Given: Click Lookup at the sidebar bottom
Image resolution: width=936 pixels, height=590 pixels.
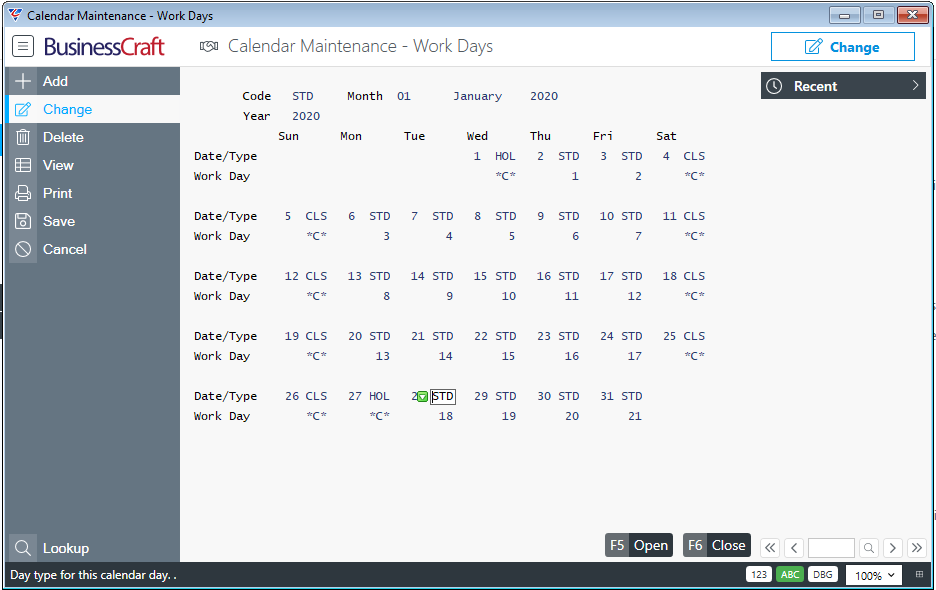Looking at the screenshot, I should coord(93,548).
